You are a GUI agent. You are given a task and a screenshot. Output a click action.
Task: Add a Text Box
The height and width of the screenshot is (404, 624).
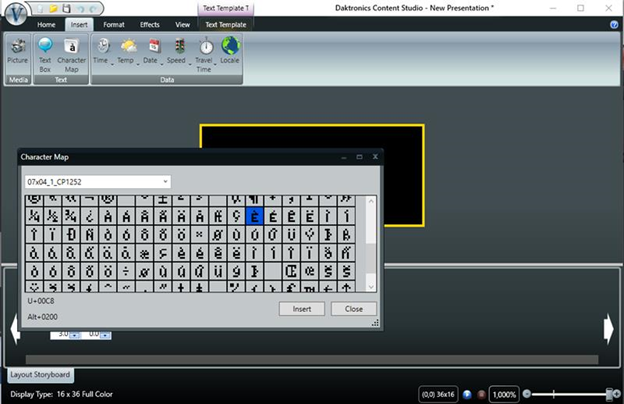pyautogui.click(x=45, y=55)
